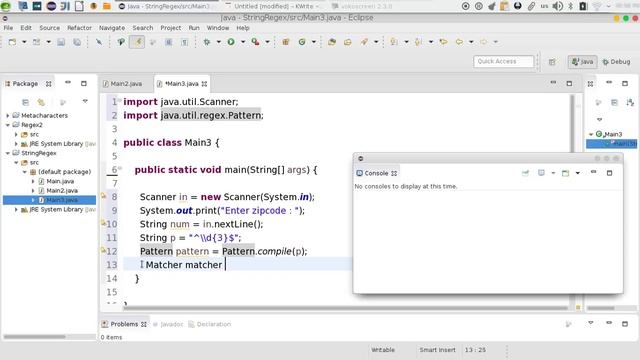
Task: Expand the Main.java tree node
Action: (33, 181)
